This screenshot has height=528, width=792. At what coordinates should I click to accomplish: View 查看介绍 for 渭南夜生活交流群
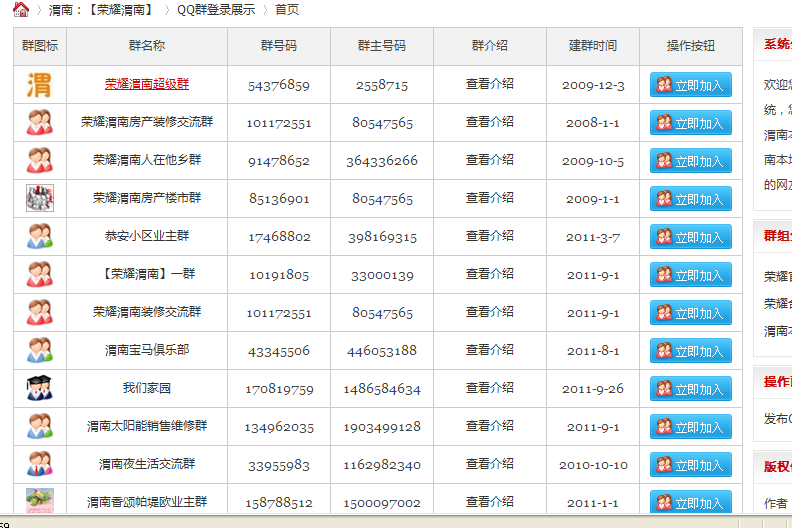(x=489, y=464)
